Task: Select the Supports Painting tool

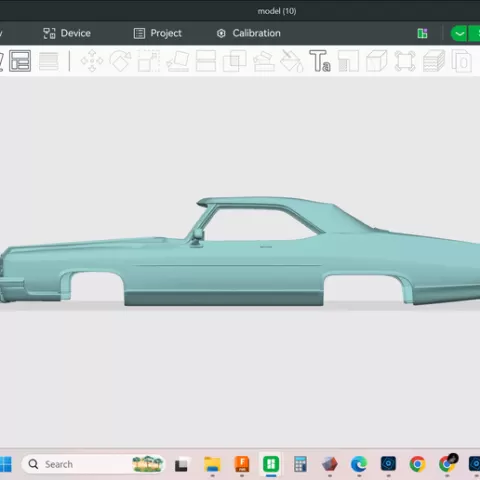Action: [264, 61]
